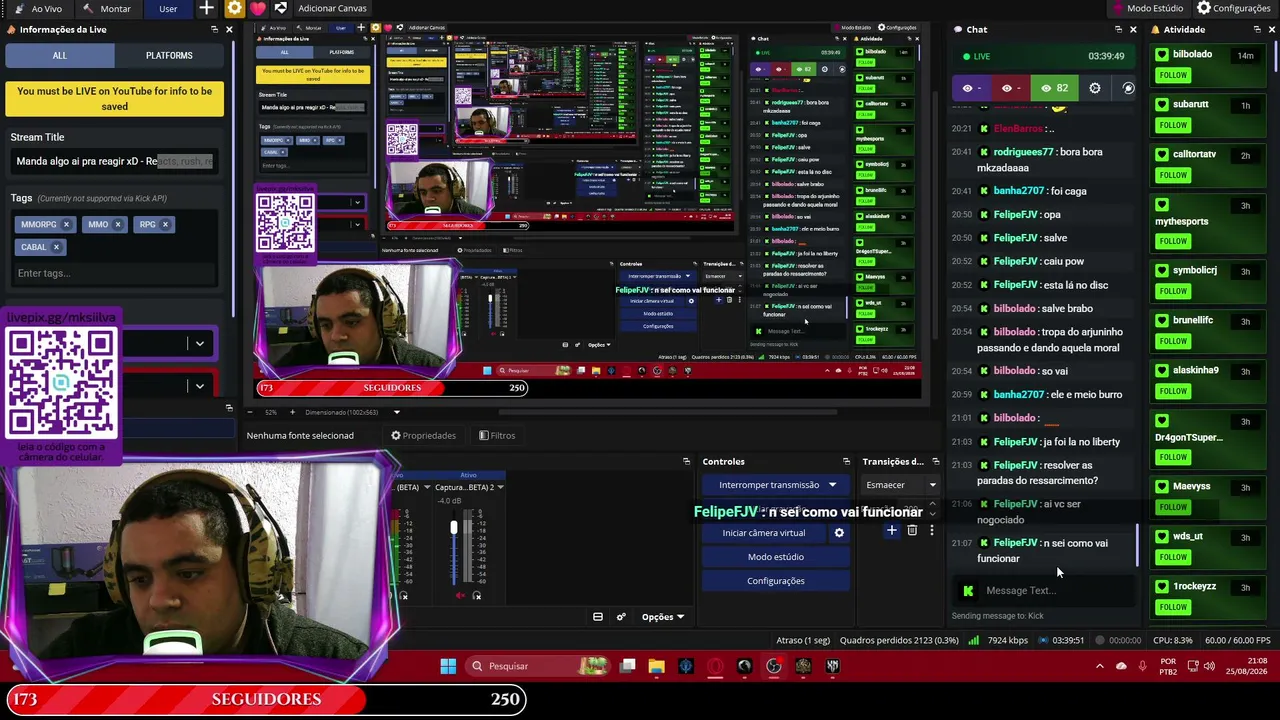Open the Captura BETA 2 source dropdown arrow

coord(499,487)
